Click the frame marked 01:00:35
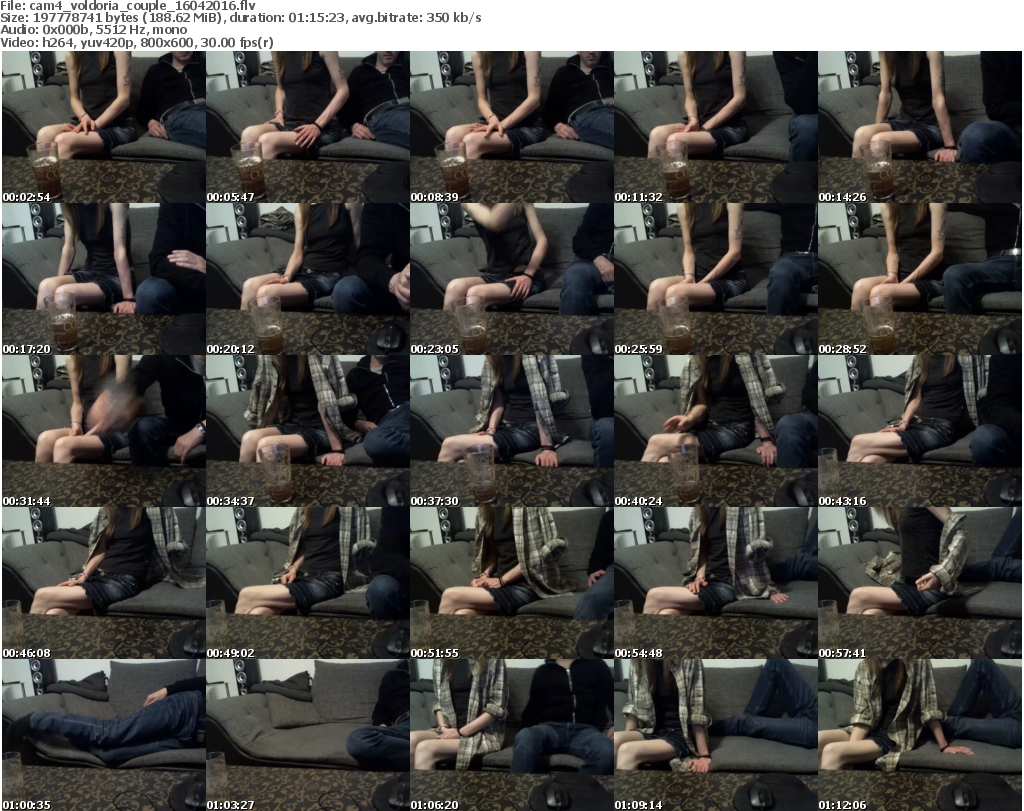 [104, 735]
